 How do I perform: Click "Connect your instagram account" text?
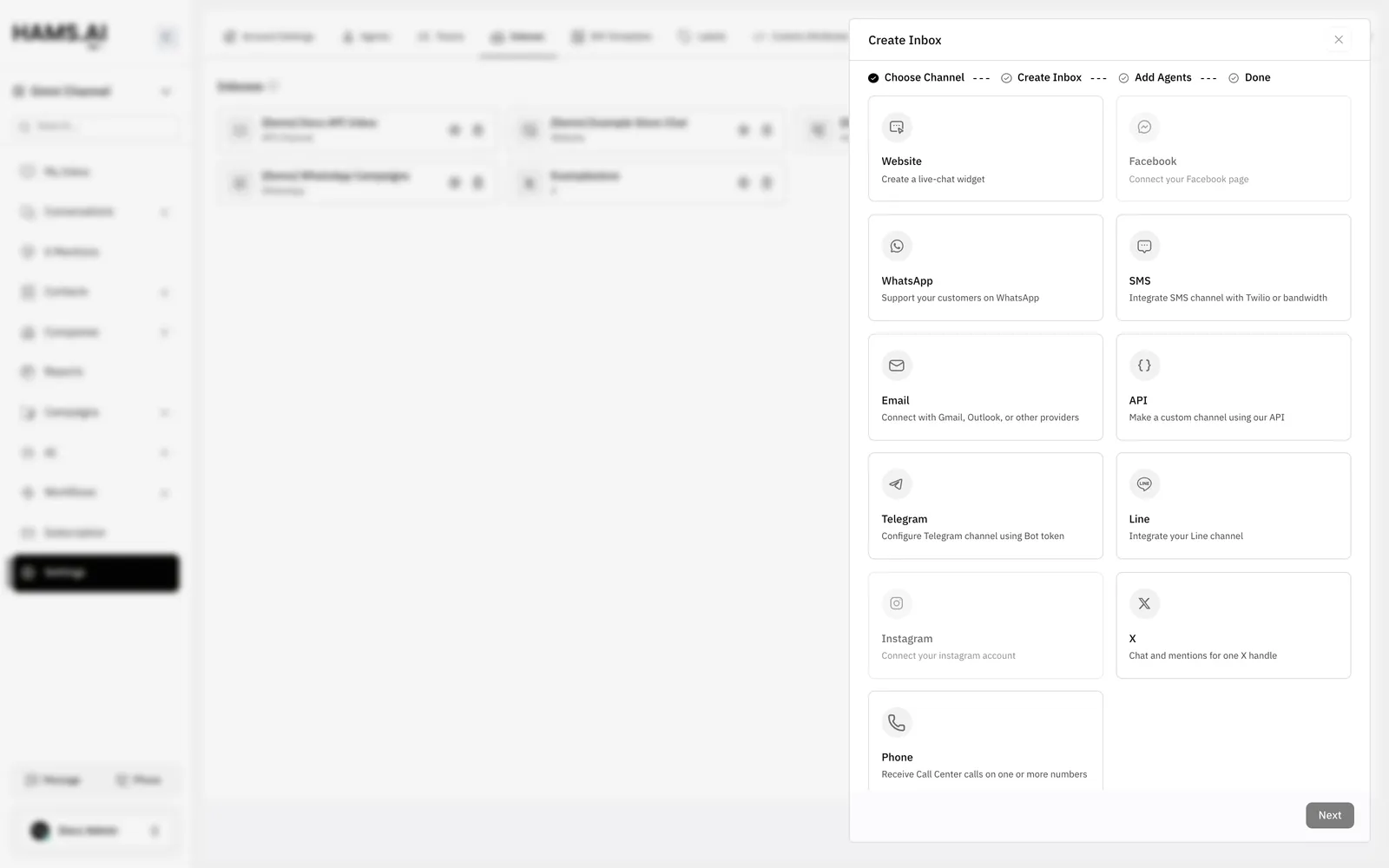(948, 656)
